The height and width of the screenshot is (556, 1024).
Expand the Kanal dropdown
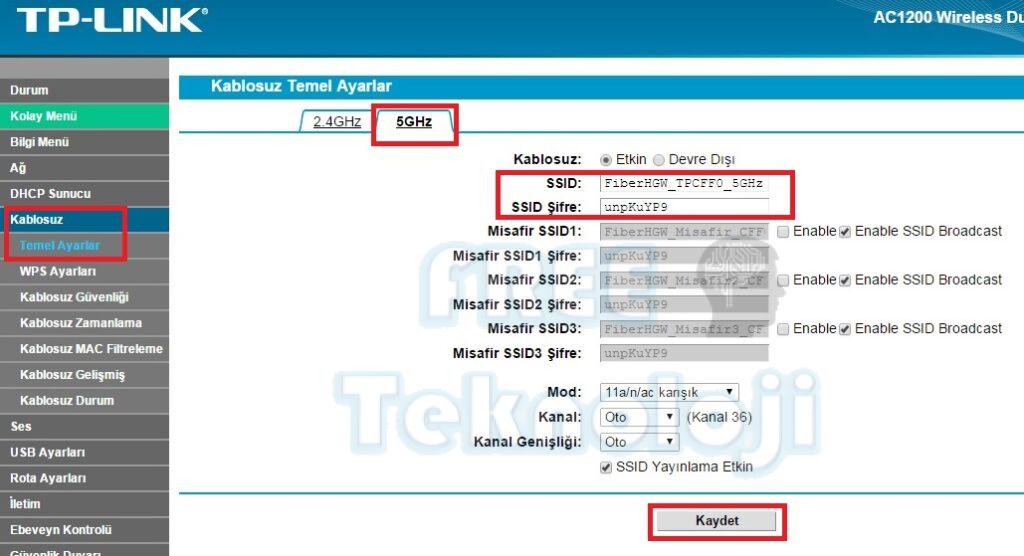[639, 417]
